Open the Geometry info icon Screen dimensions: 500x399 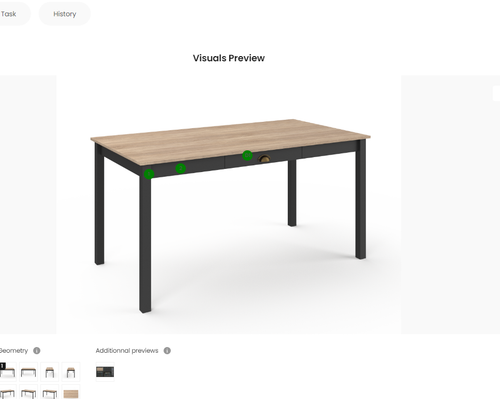37,351
